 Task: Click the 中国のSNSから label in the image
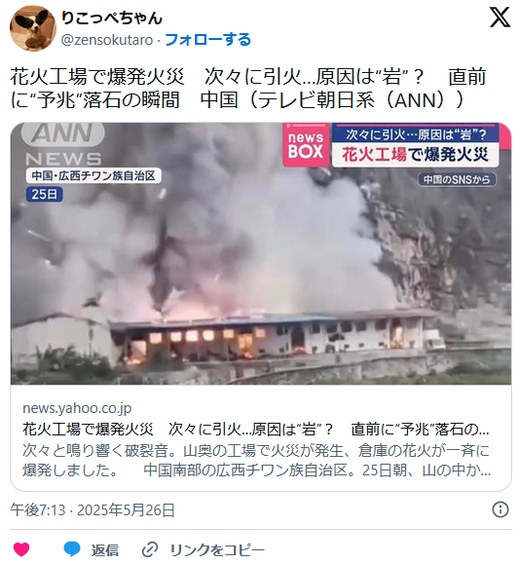457,179
